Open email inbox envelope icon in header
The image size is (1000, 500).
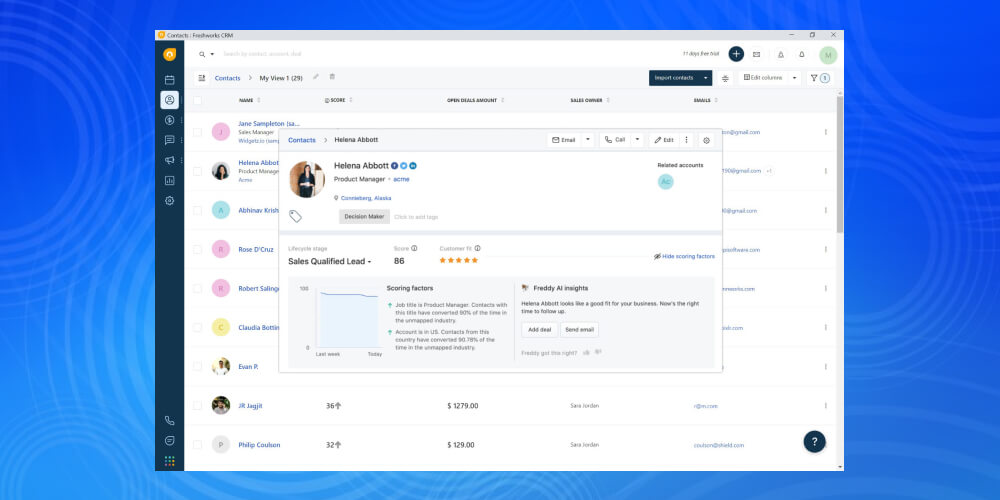point(756,55)
